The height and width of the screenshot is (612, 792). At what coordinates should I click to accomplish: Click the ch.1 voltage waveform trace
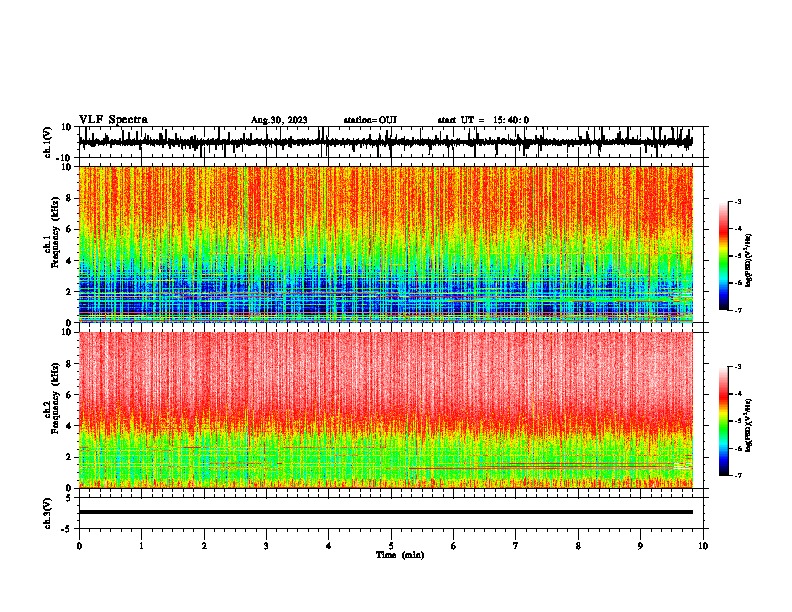(x=385, y=142)
